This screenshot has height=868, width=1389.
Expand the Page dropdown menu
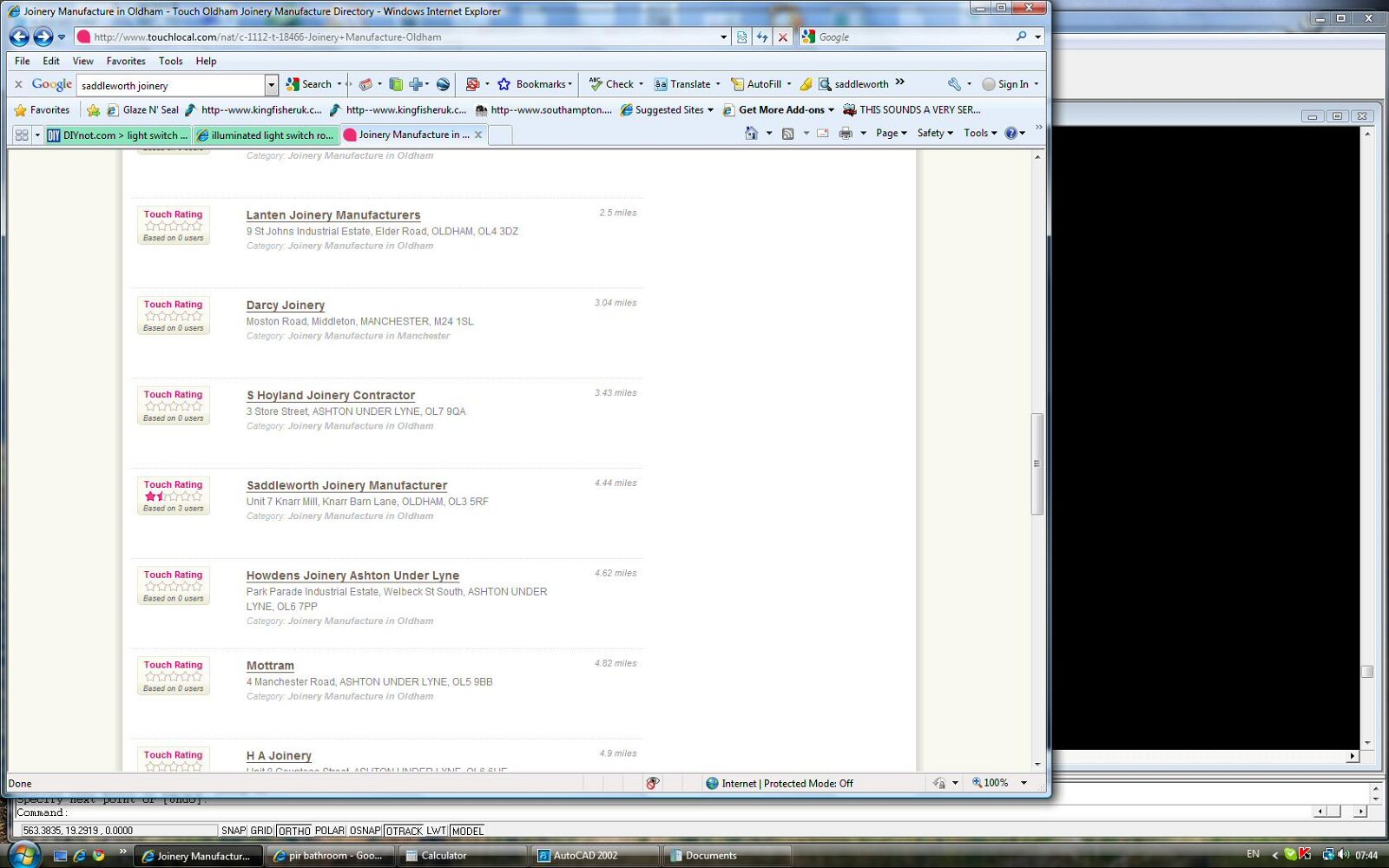click(891, 134)
